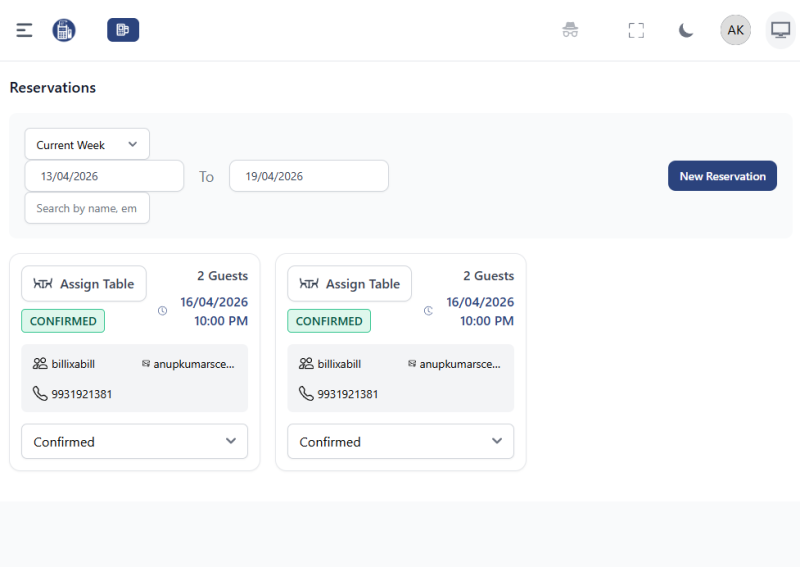Click 10:00 PM time on second card

[x=487, y=321]
